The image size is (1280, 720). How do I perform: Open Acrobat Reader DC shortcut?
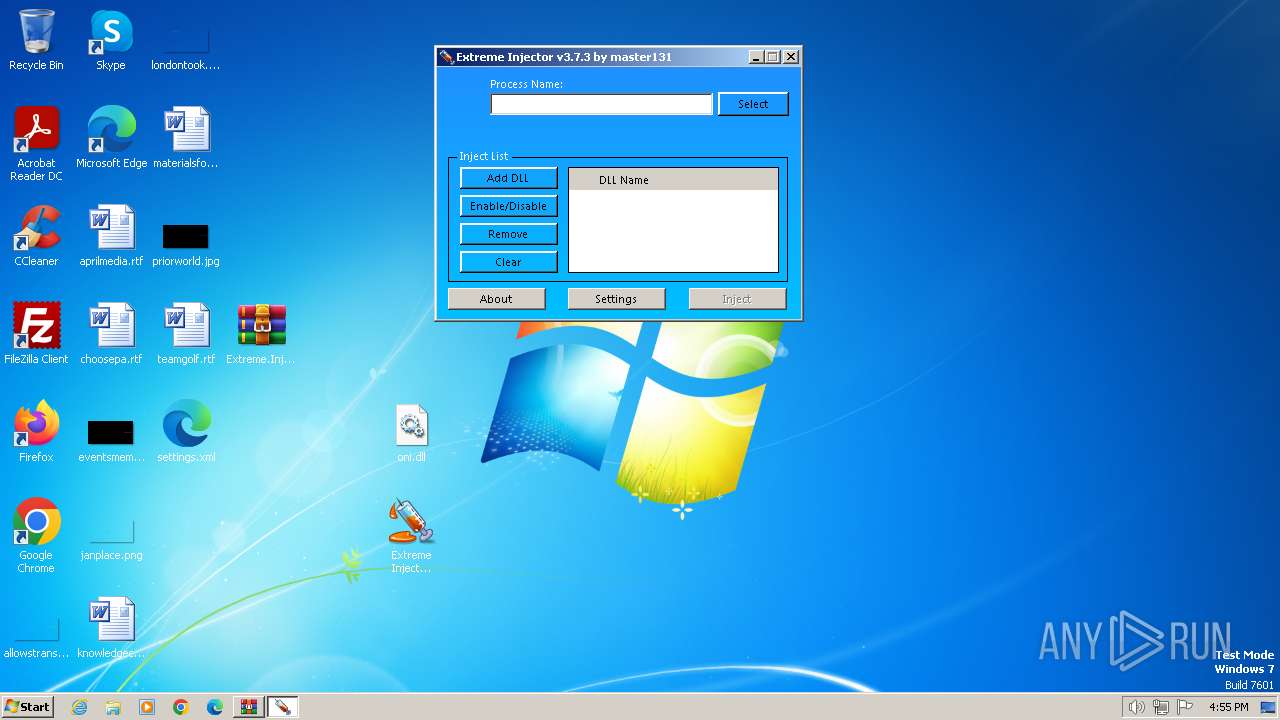point(36,145)
